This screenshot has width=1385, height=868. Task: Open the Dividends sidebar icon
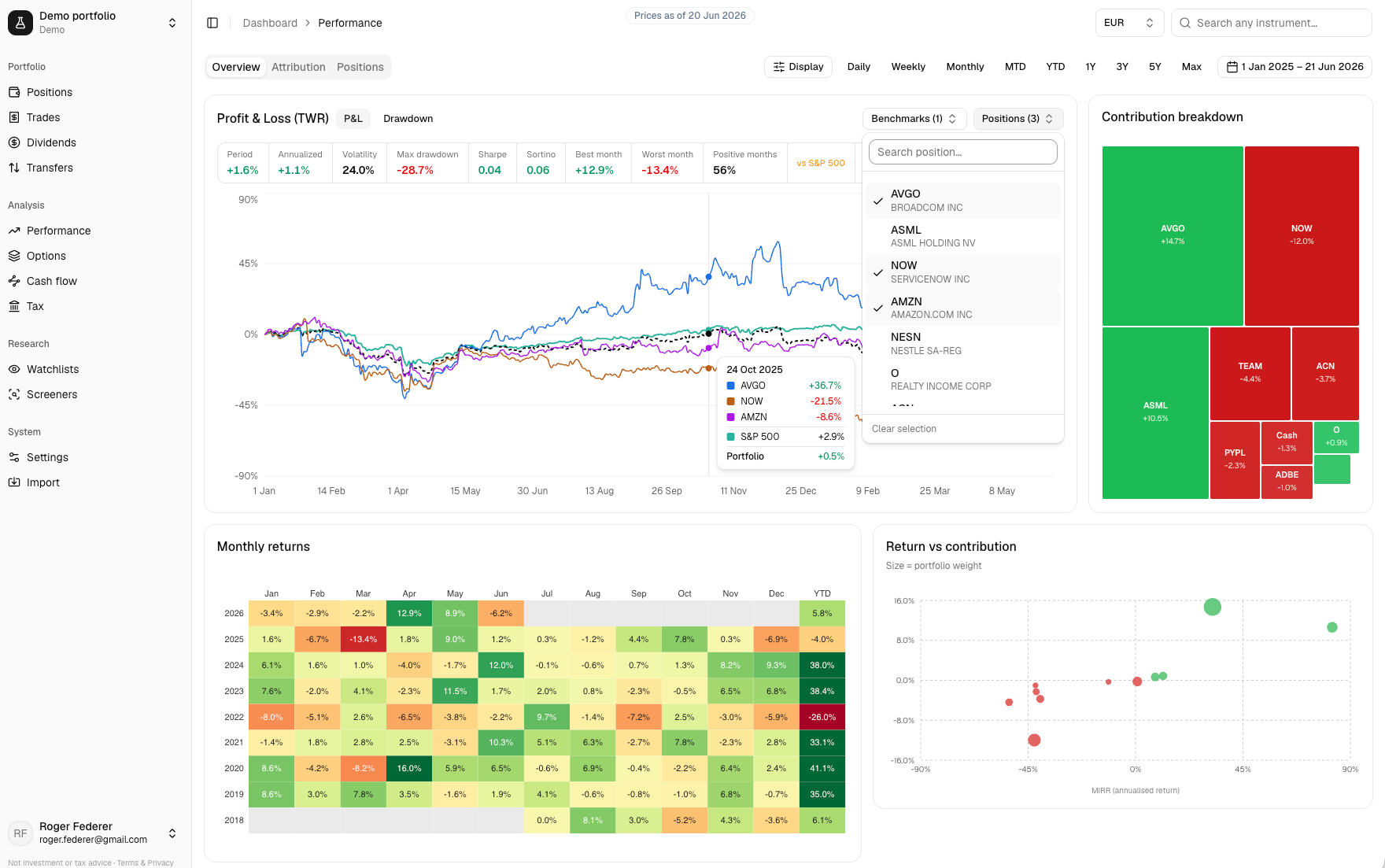[14, 142]
